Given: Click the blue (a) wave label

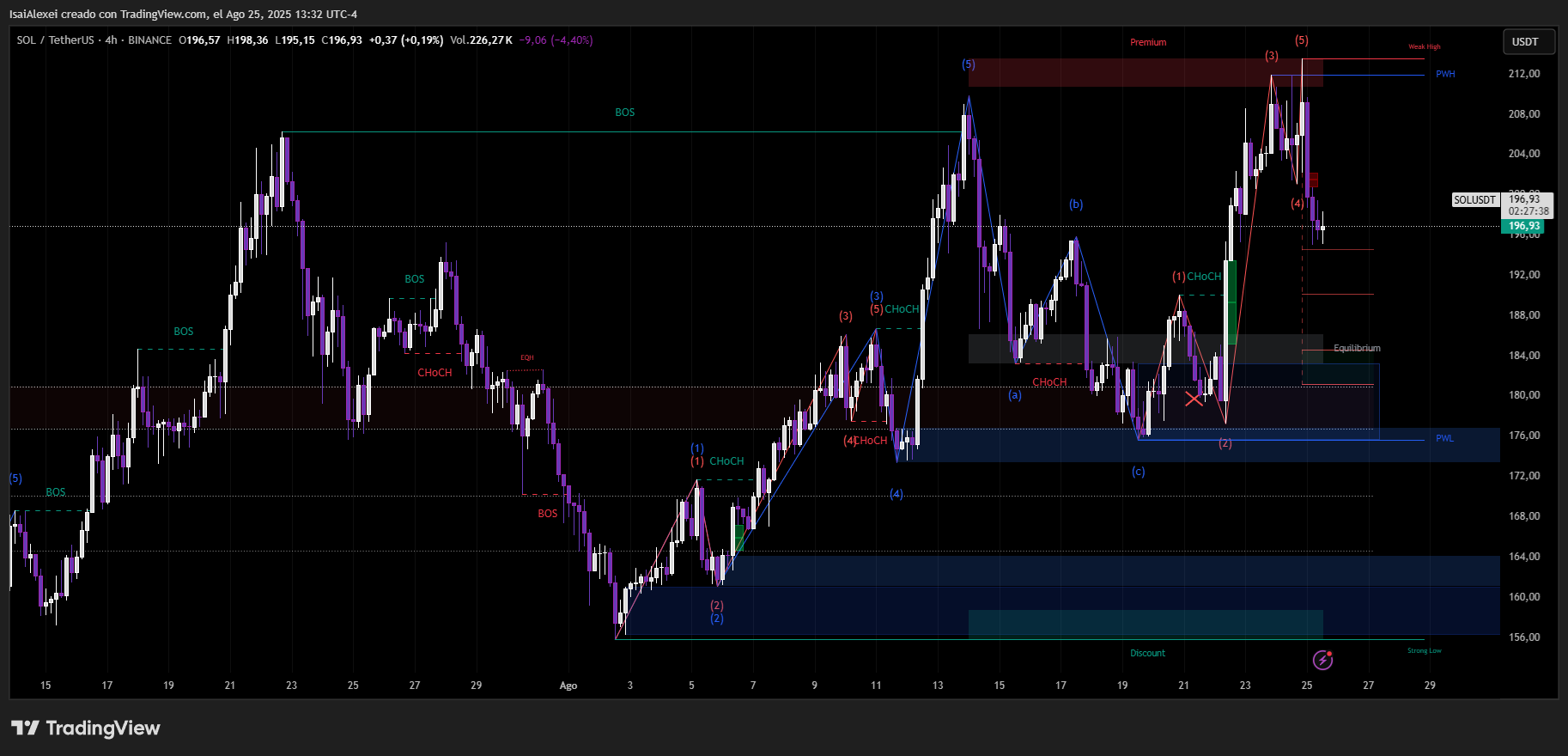Looking at the screenshot, I should click(1015, 395).
